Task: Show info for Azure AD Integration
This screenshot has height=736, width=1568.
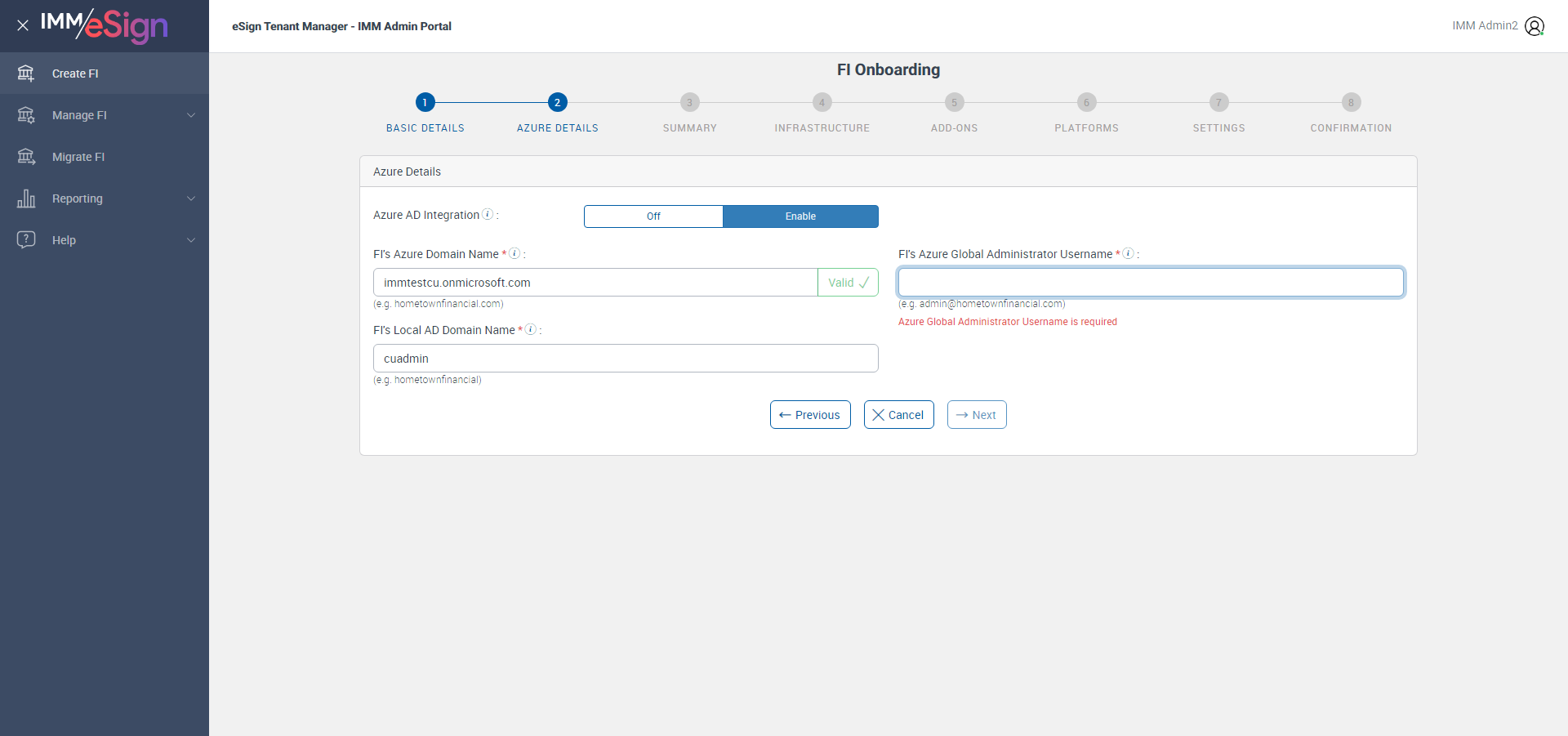Action: [x=488, y=214]
